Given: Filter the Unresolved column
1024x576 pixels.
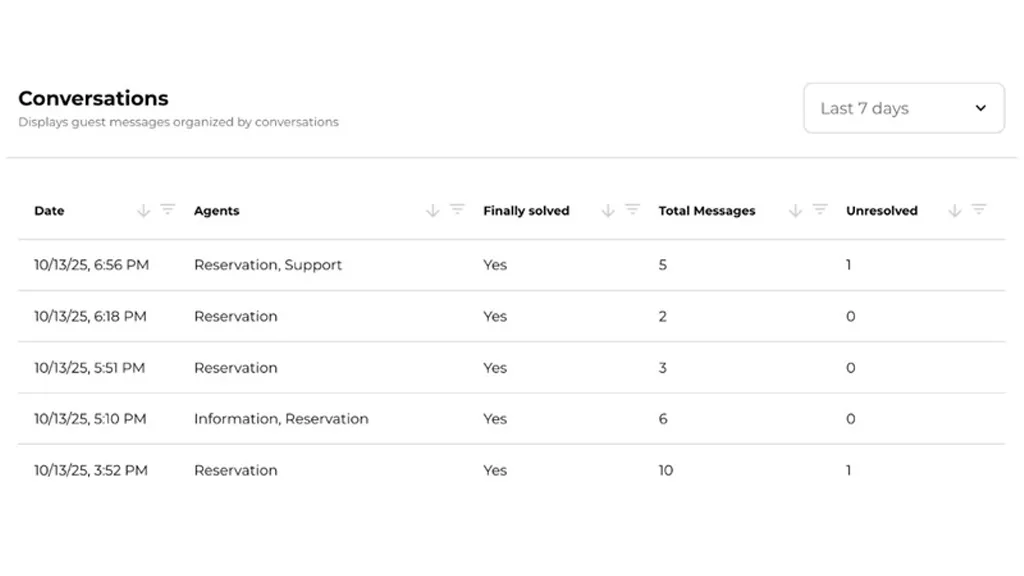Looking at the screenshot, I should pos(979,210).
